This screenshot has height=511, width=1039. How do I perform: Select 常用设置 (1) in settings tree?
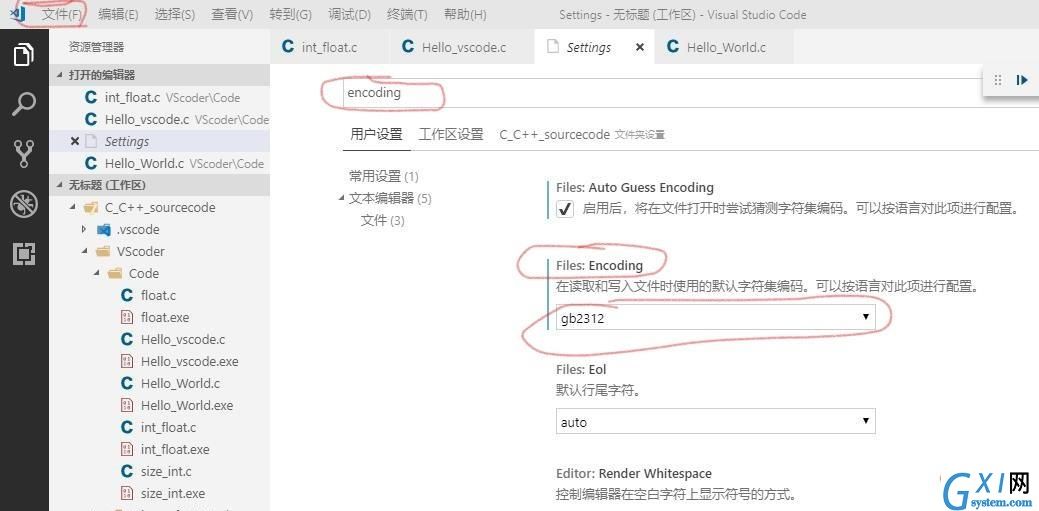384,176
